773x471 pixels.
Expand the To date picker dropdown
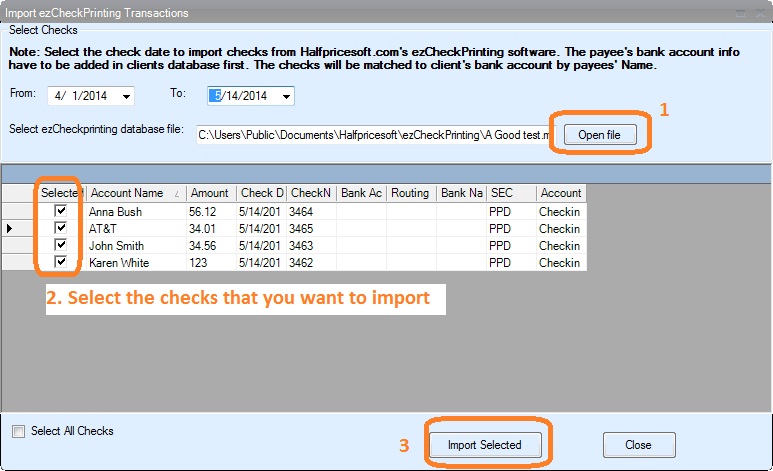coord(286,97)
